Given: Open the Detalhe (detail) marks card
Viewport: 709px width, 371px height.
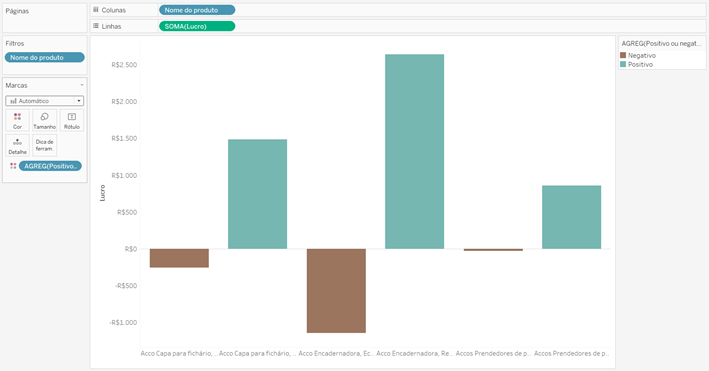Looking at the screenshot, I should point(17,146).
